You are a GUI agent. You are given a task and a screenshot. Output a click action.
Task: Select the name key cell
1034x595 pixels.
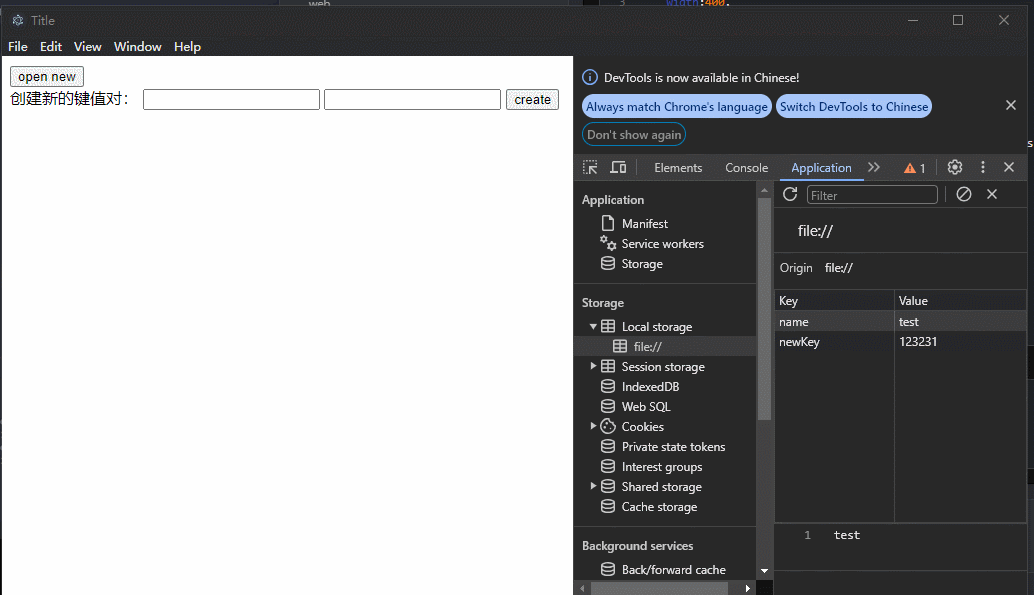coord(834,322)
